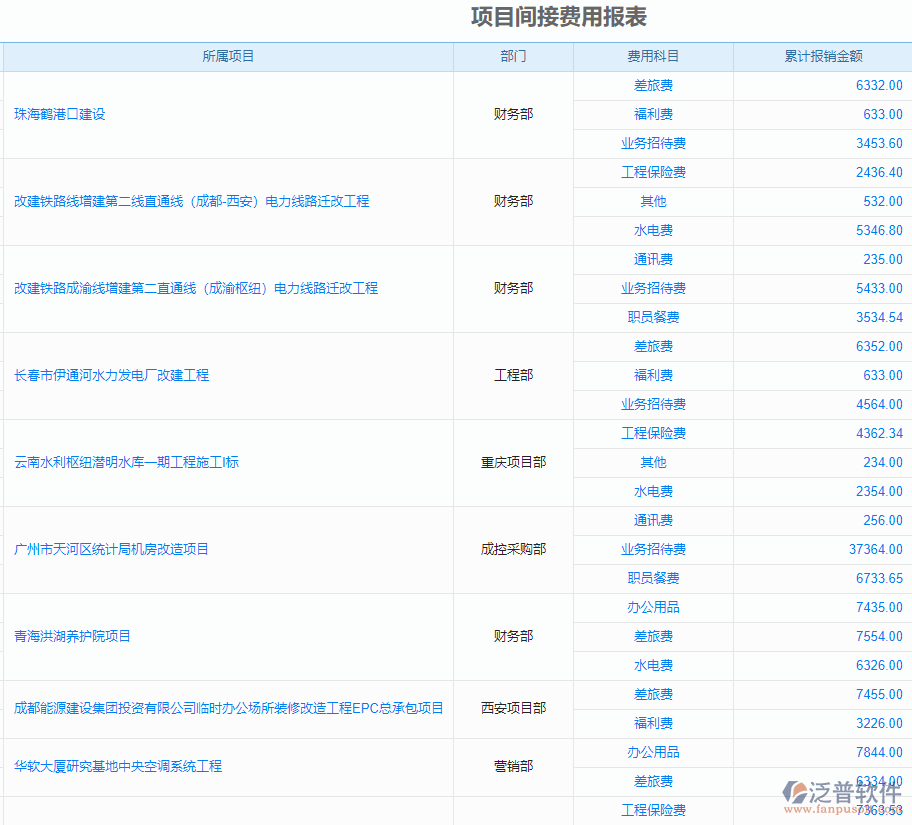The height and width of the screenshot is (825, 912).
Task: Open the 珠海鹤港口建设 project link
Action: coord(62,114)
